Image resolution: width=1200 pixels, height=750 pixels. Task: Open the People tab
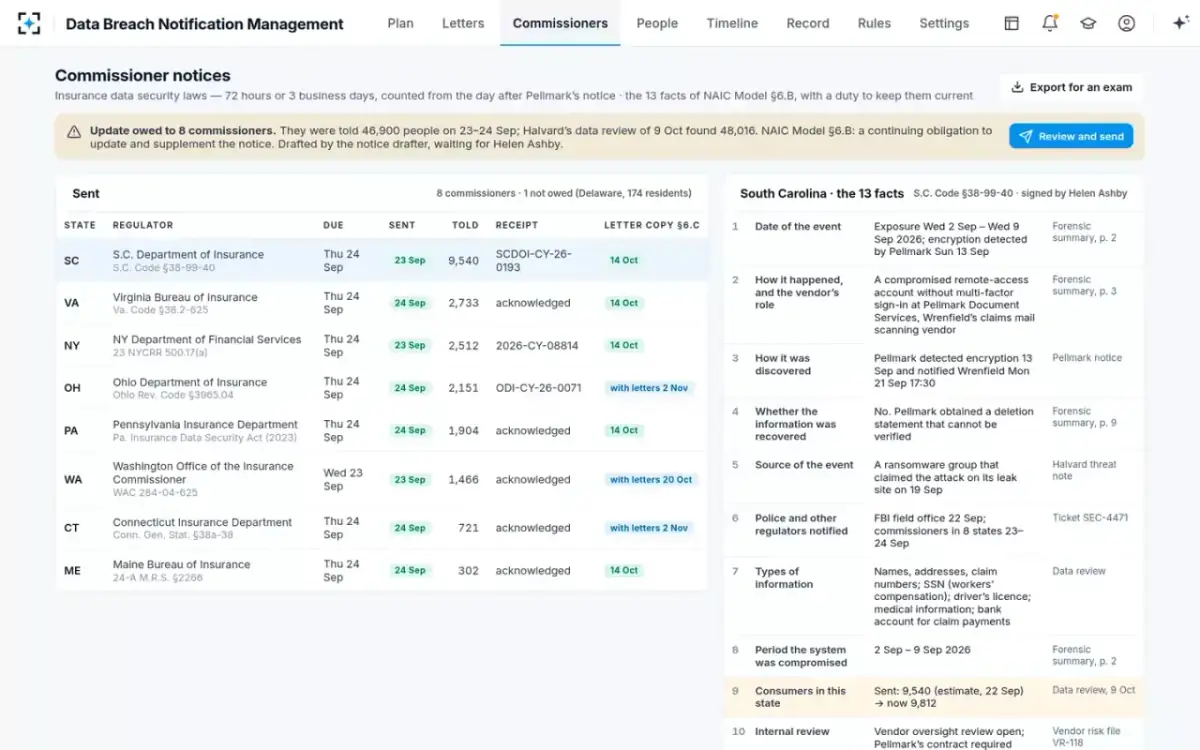click(657, 23)
